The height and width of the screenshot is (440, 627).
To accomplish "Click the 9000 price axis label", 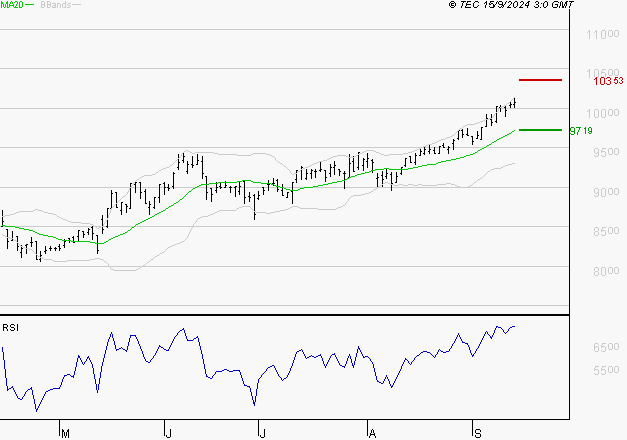I will pyautogui.click(x=606, y=192).
